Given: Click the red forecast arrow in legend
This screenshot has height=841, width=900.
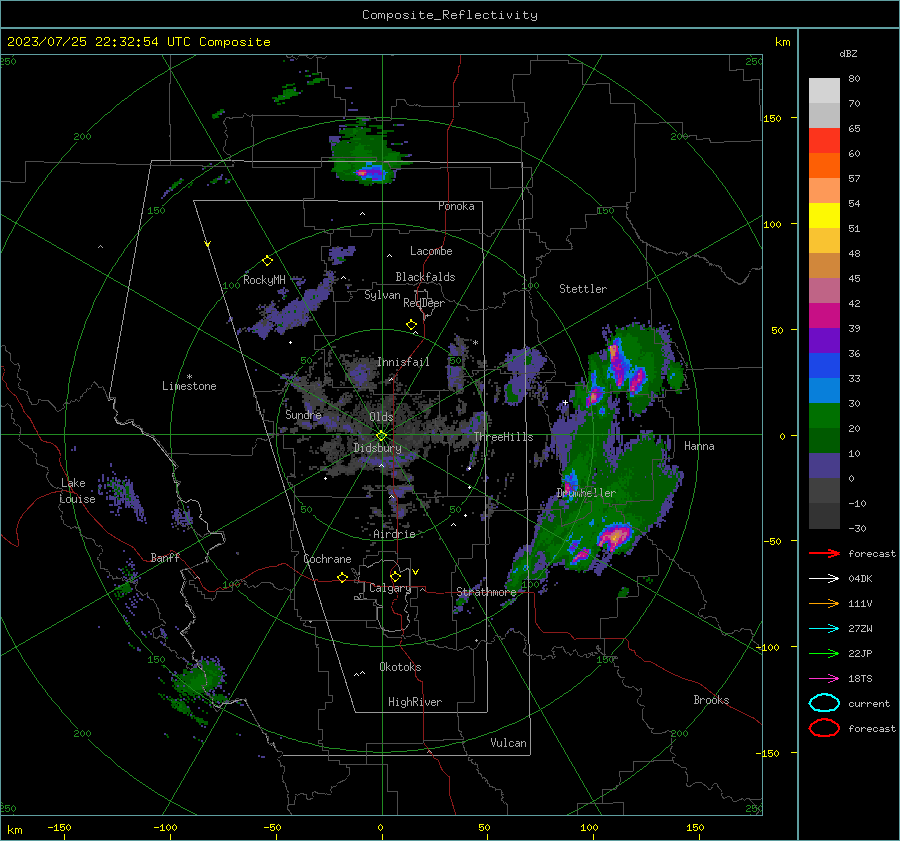Looking at the screenshot, I should [x=824, y=553].
